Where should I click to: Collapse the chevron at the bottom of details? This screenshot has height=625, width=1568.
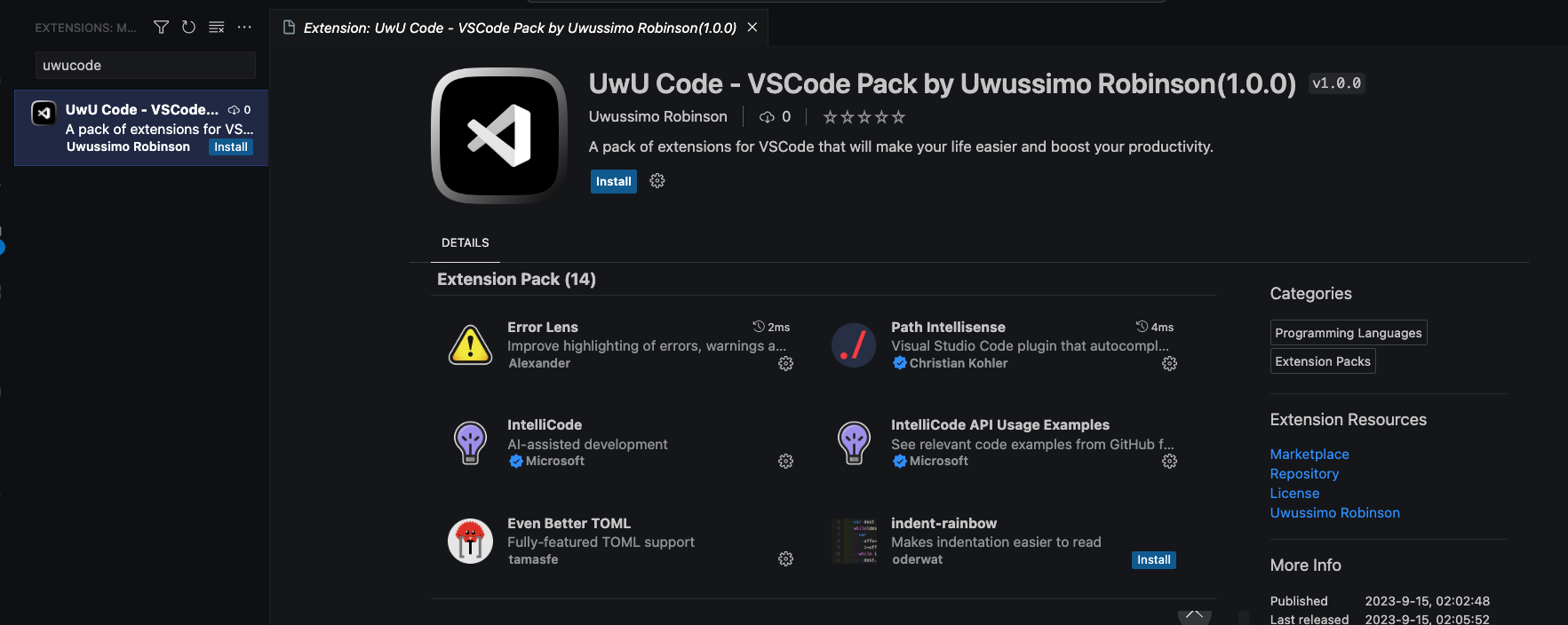tap(1194, 613)
